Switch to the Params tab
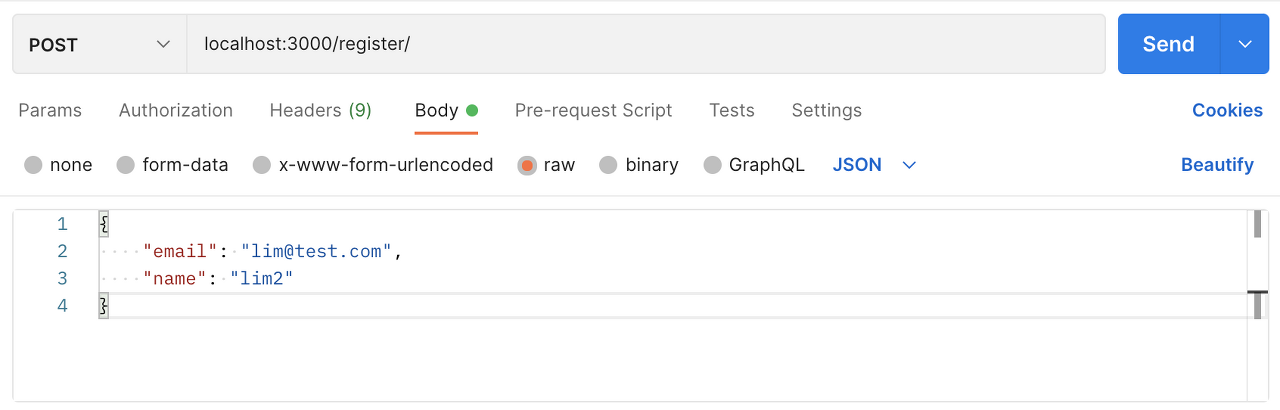 click(x=50, y=110)
